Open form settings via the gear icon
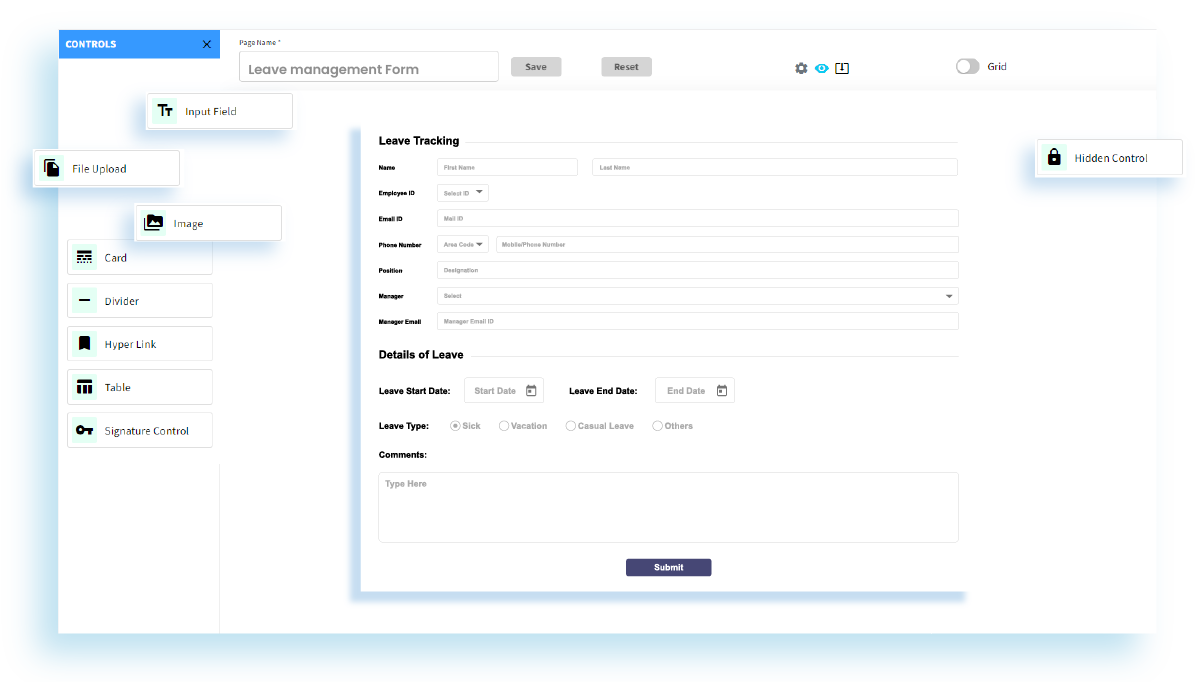This screenshot has height=682, width=1199. (800, 67)
